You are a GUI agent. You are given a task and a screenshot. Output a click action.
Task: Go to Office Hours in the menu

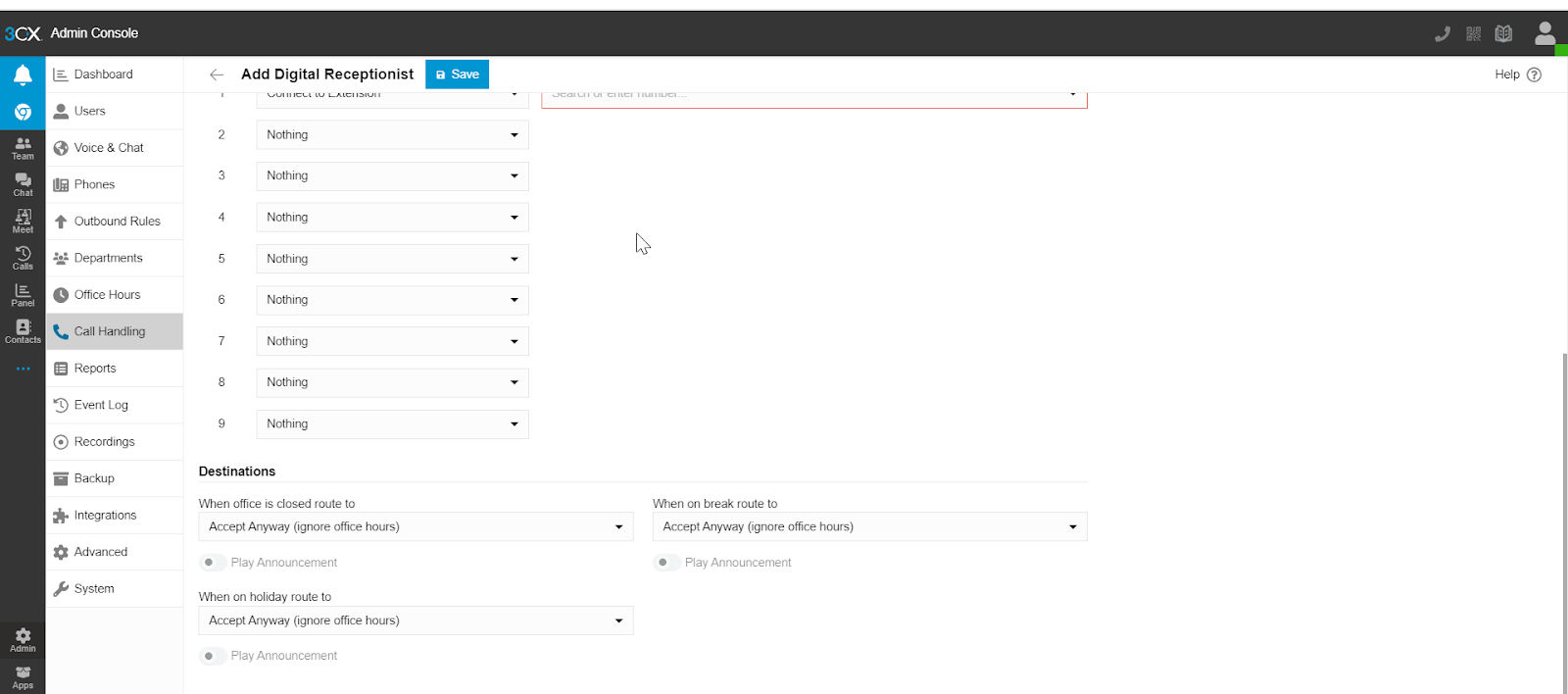tap(107, 295)
